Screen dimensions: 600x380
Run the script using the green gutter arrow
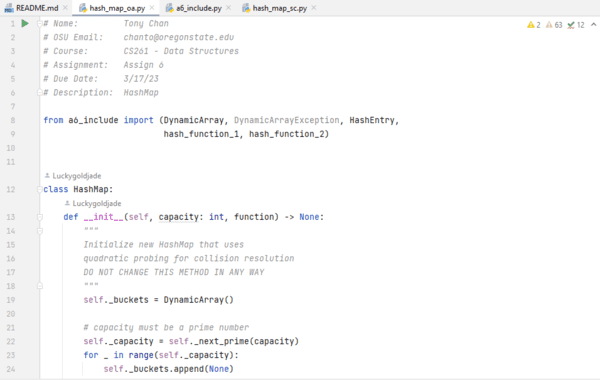[25, 23]
